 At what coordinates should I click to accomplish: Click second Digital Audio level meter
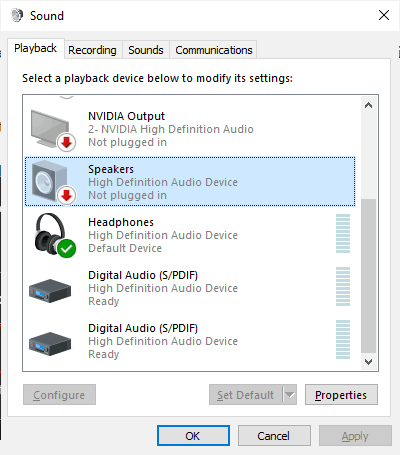343,340
